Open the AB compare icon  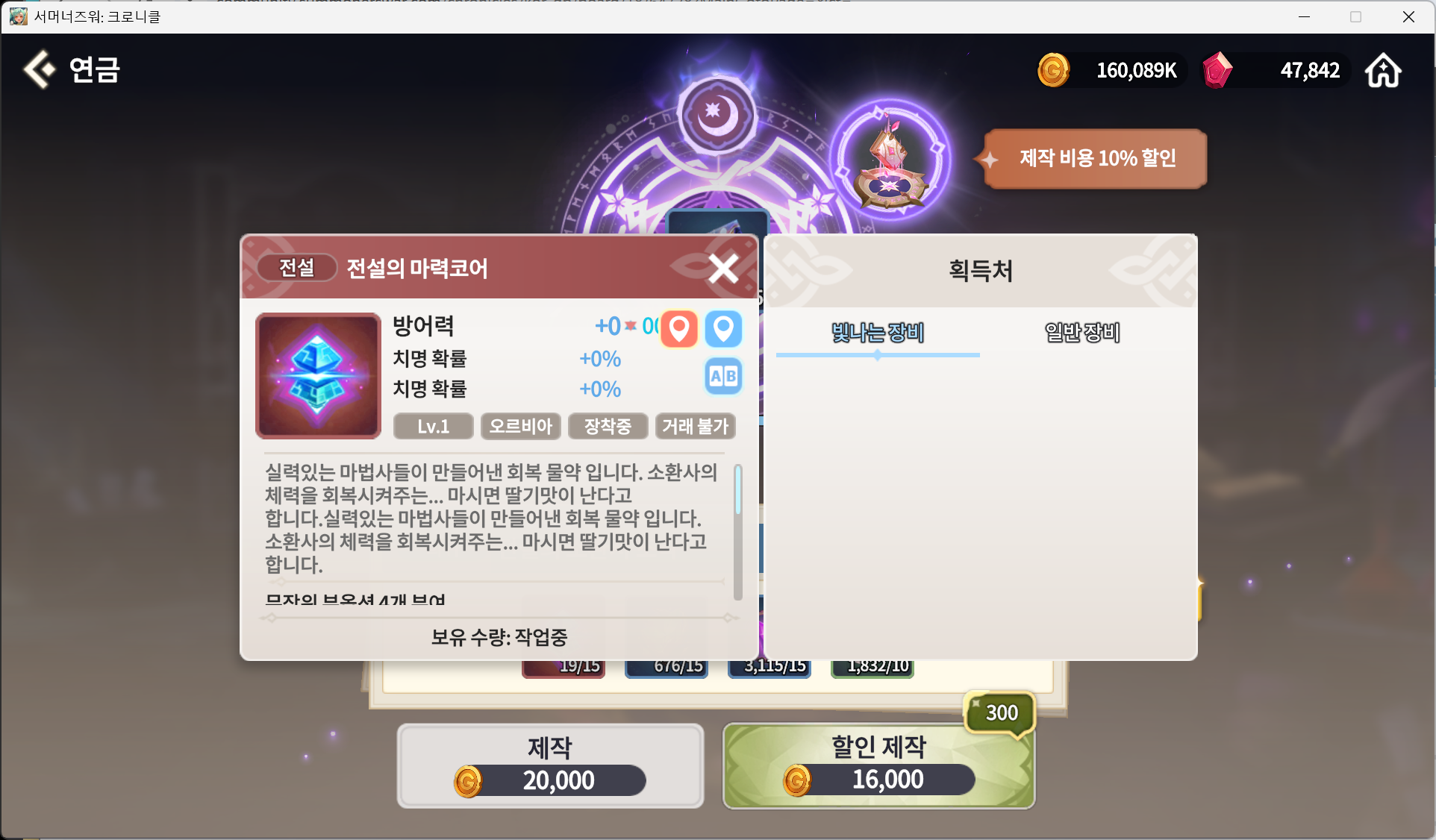click(x=723, y=376)
